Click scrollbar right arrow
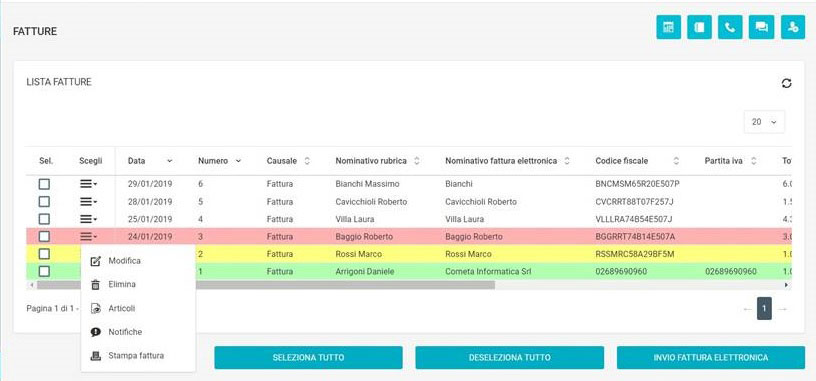This screenshot has width=816, height=381. coord(786,285)
